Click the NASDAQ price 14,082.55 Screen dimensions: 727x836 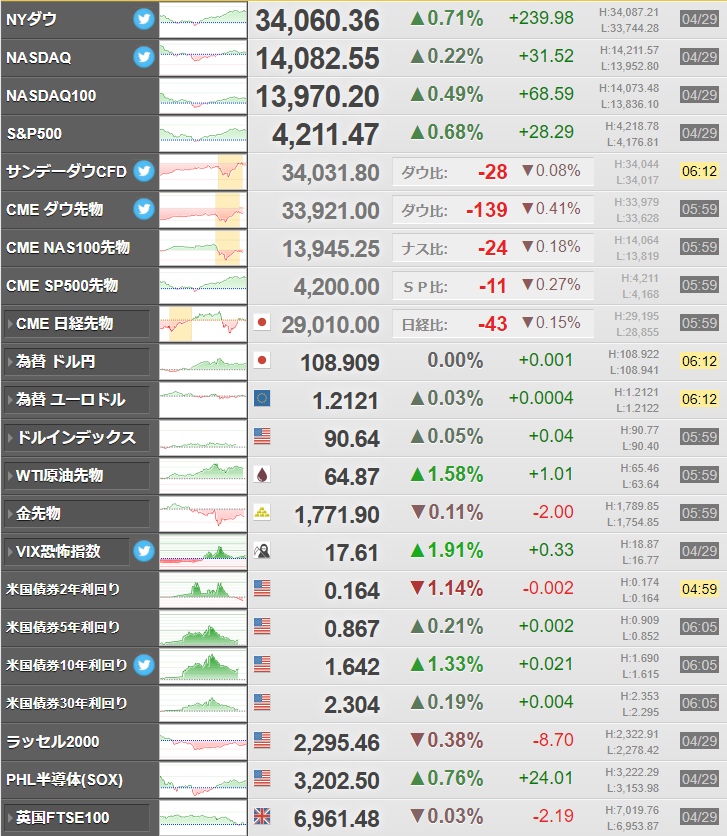coord(318,59)
